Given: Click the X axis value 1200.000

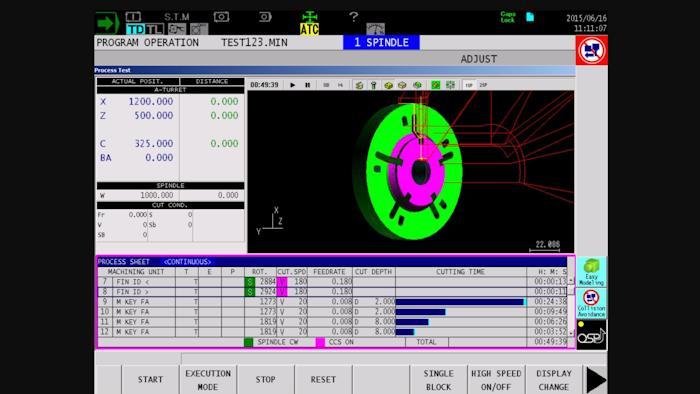Looking at the screenshot, I should pyautogui.click(x=150, y=101).
